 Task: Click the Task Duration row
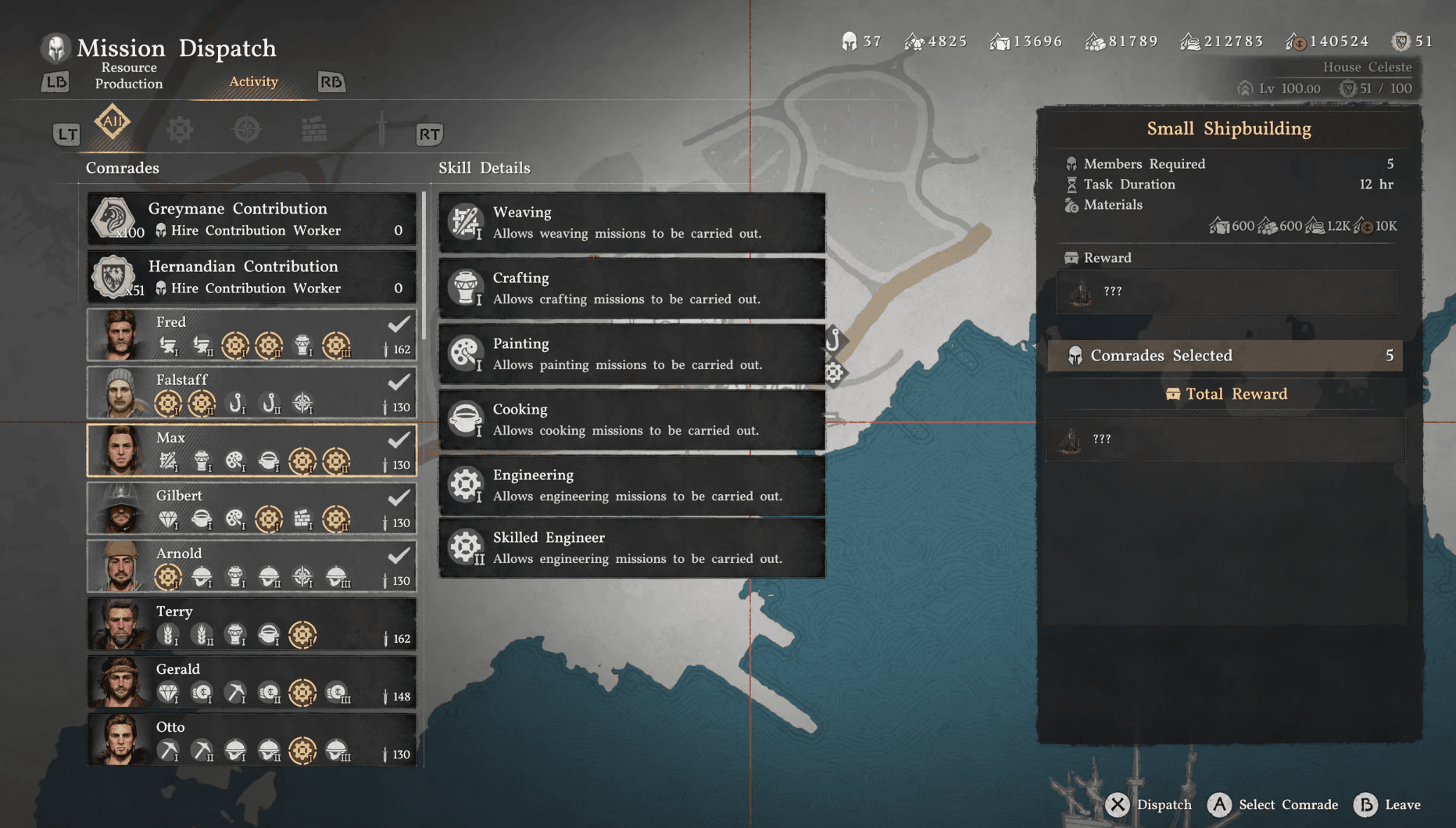1229,185
